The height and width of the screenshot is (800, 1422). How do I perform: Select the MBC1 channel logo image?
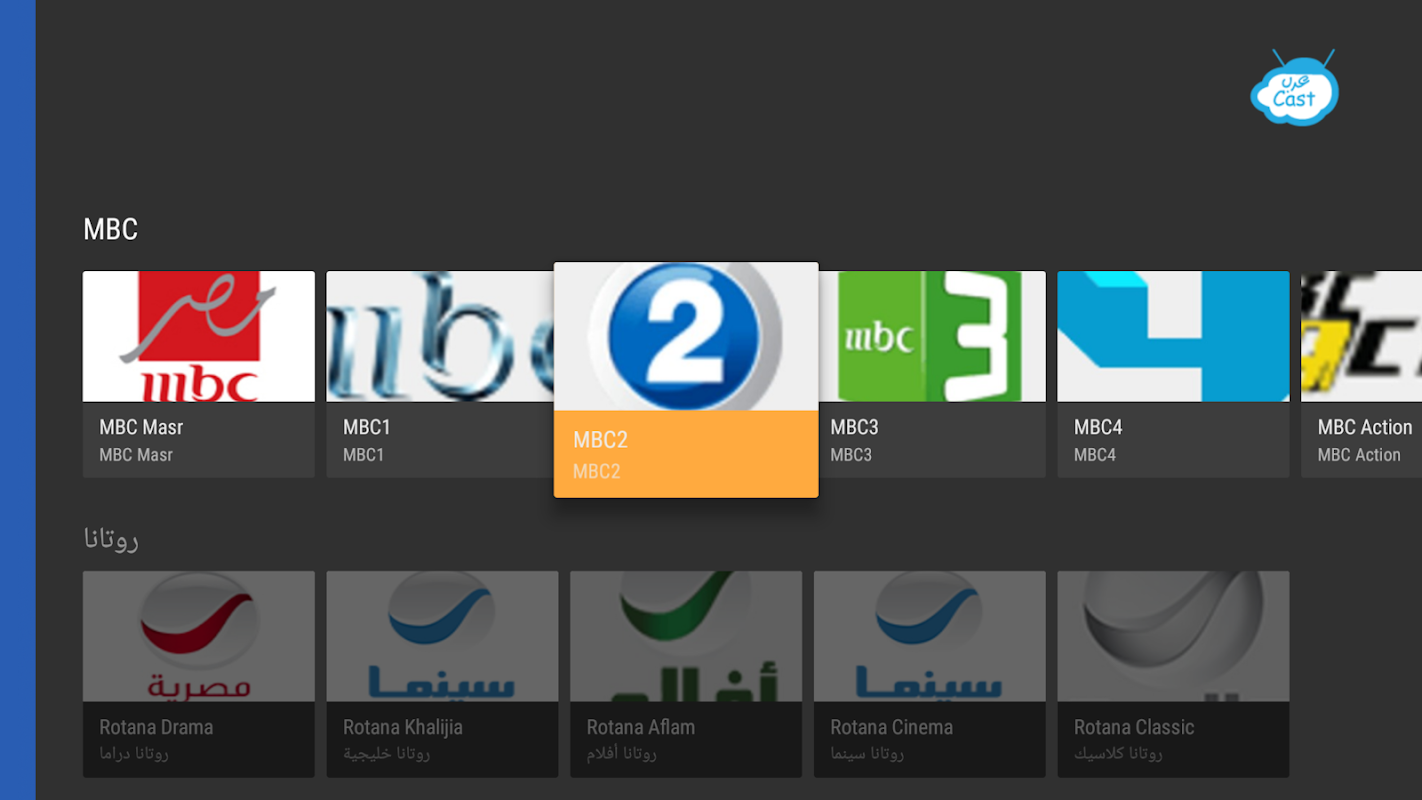(440, 336)
